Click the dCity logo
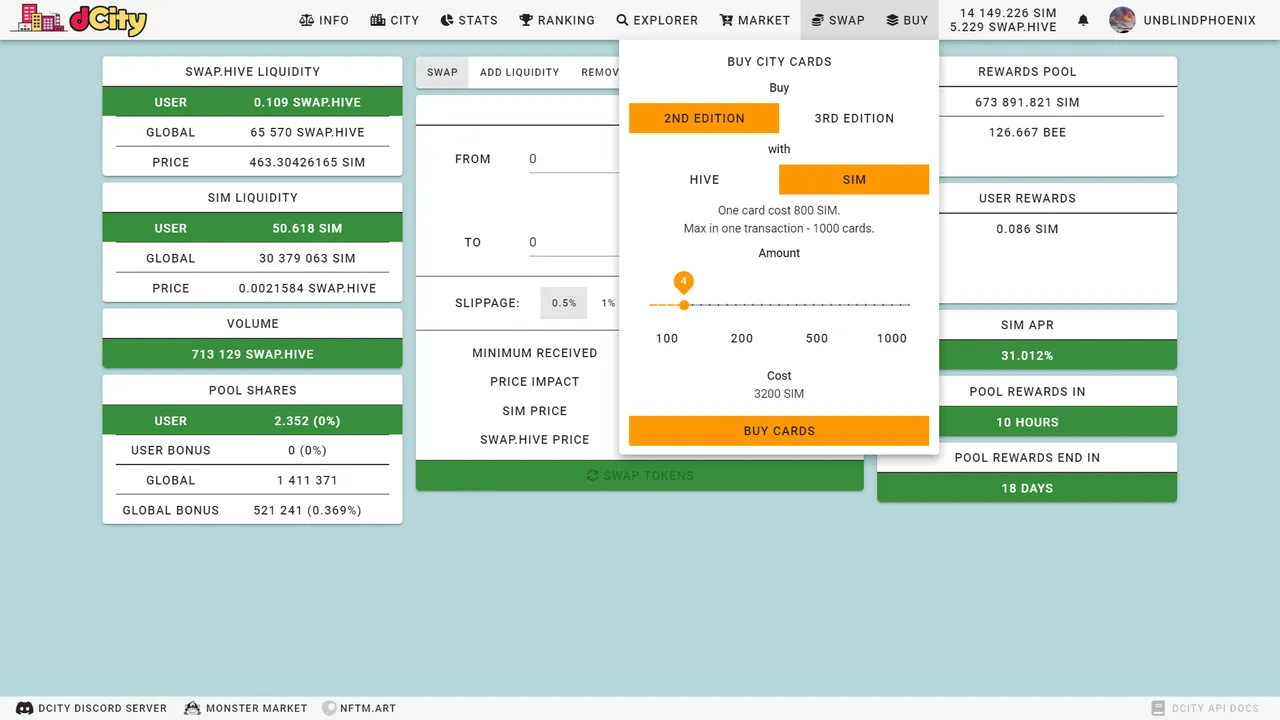The image size is (1280, 720). (x=79, y=19)
